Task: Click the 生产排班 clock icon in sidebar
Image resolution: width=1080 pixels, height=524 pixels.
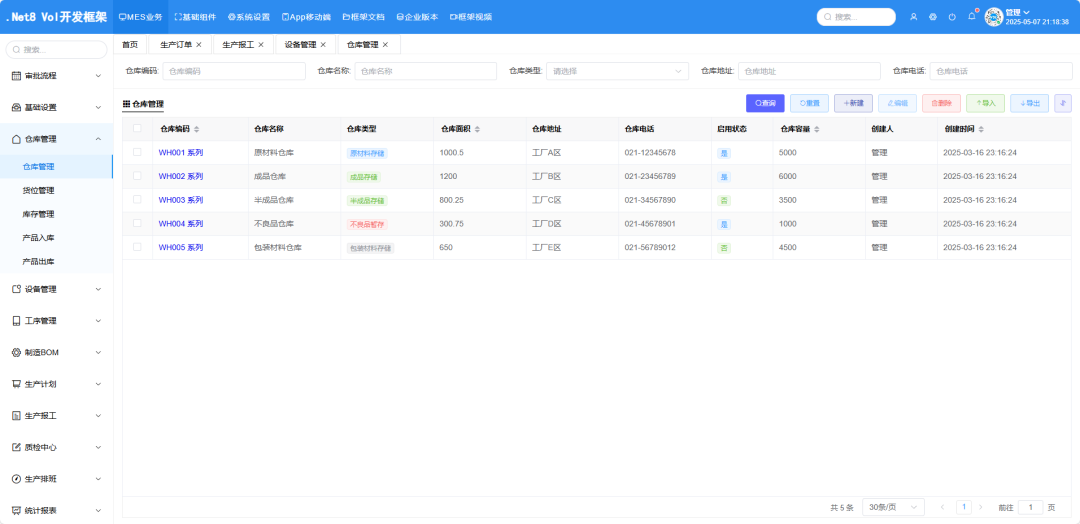Action: point(16,479)
